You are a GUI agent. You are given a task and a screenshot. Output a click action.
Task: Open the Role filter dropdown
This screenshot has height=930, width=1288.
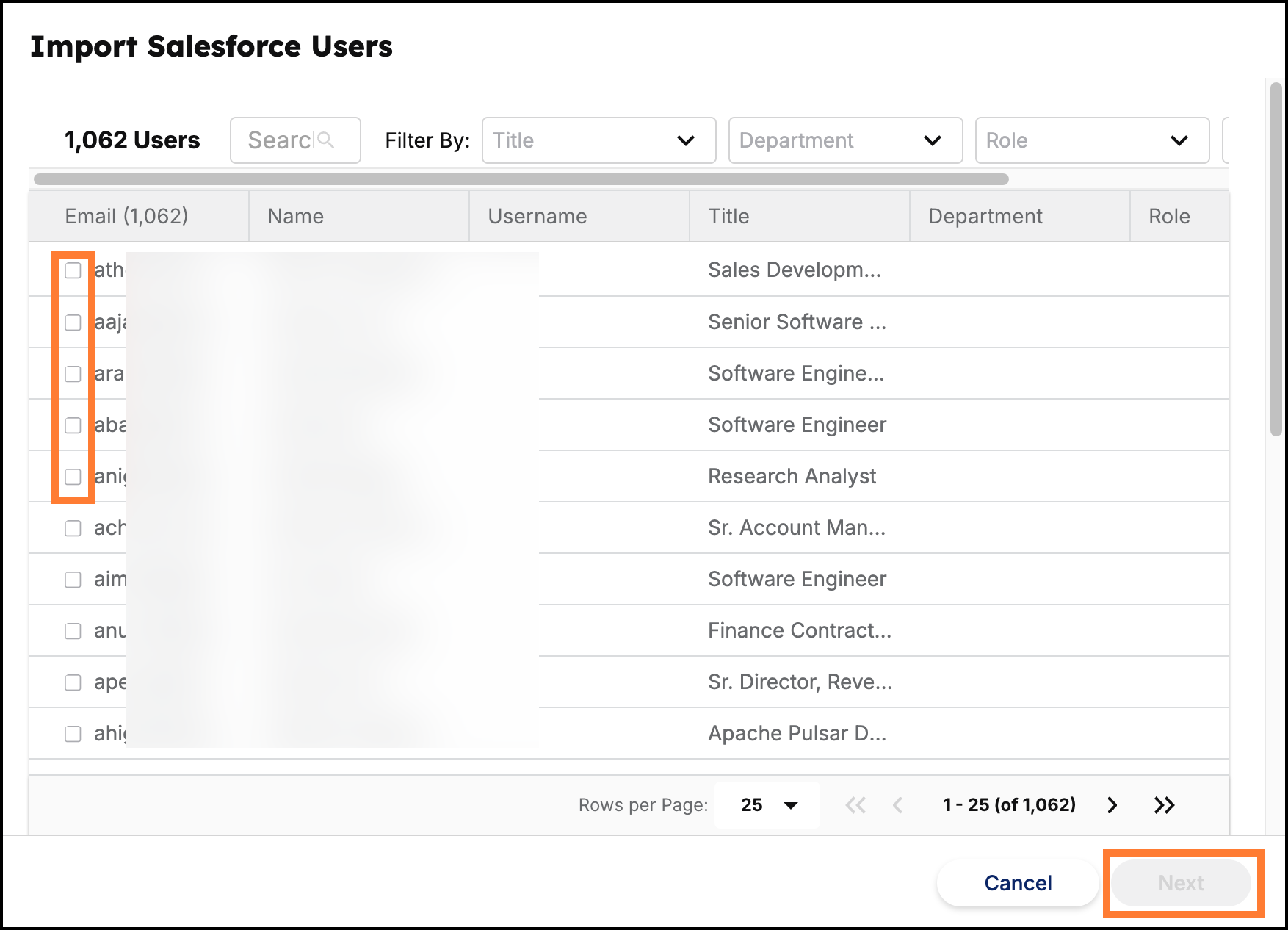[x=1092, y=140]
